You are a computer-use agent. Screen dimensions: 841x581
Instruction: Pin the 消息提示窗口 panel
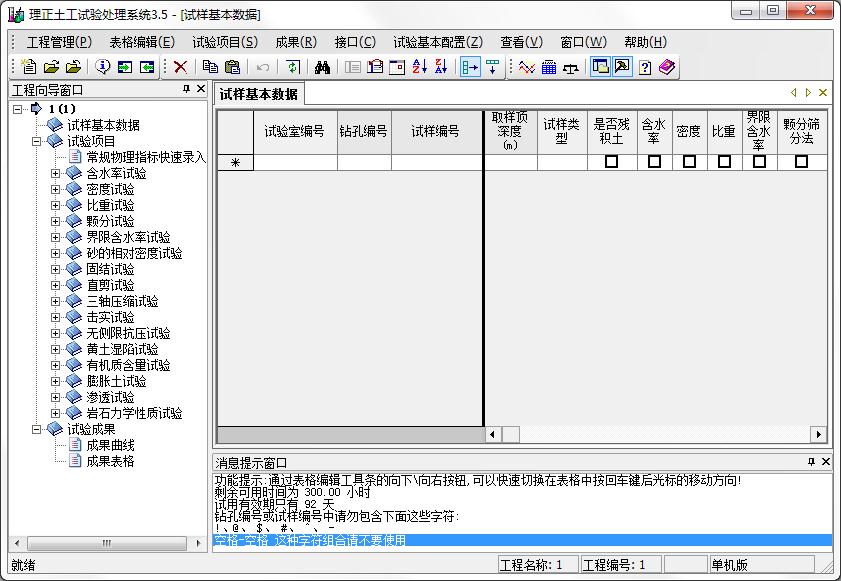[x=811, y=461]
